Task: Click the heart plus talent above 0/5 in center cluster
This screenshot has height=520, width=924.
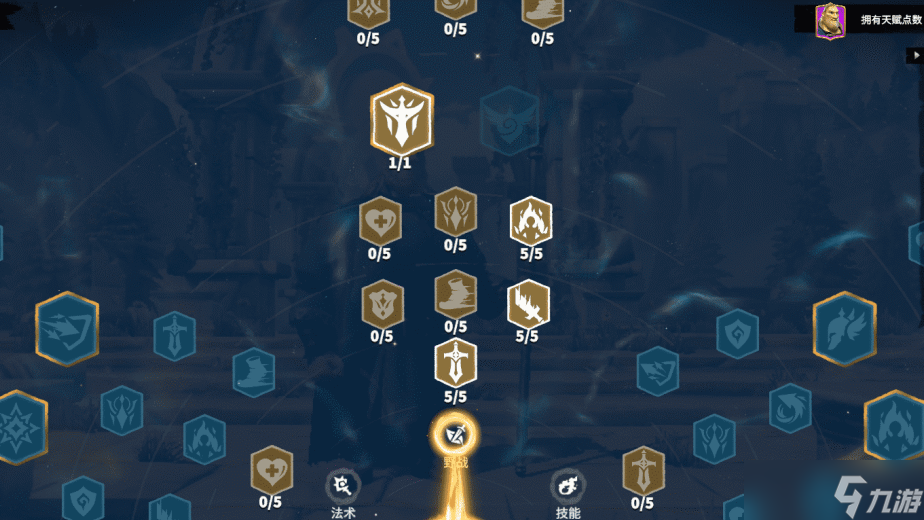Action: click(381, 221)
